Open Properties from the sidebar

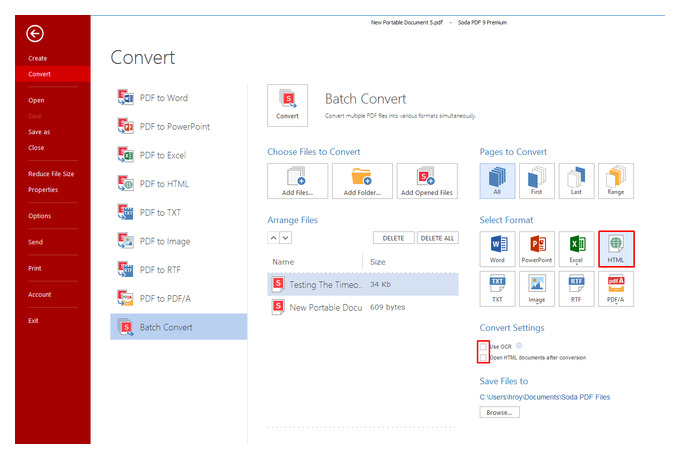(43, 190)
